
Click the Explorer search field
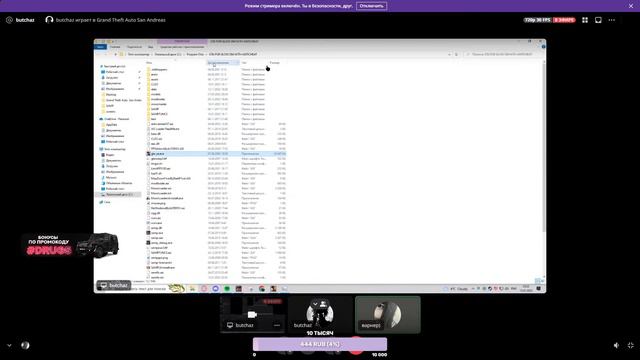click(x=504, y=54)
